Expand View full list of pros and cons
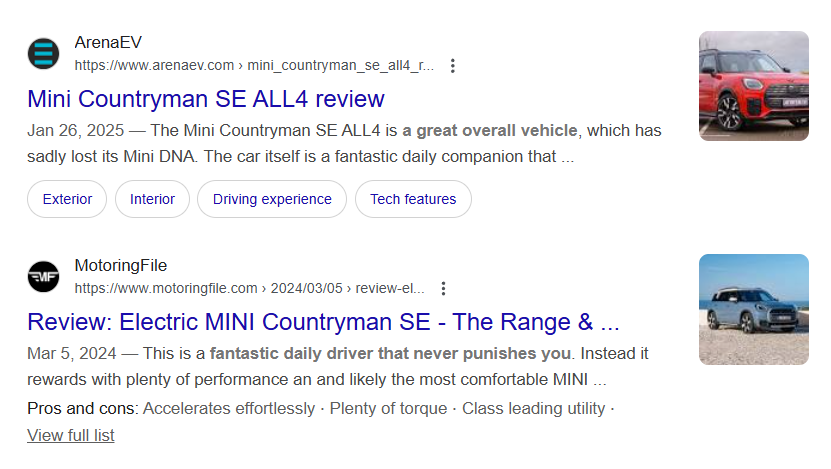This screenshot has height=469, width=831. tap(71, 435)
